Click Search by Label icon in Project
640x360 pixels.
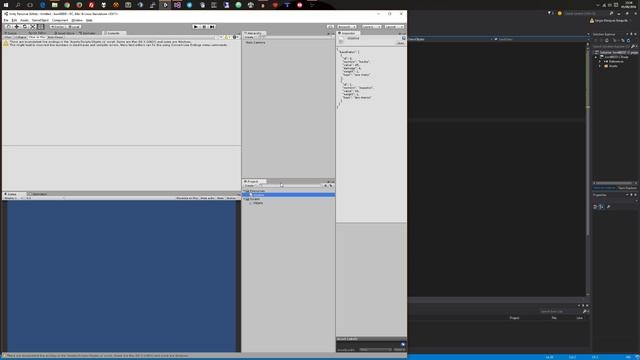331,185
